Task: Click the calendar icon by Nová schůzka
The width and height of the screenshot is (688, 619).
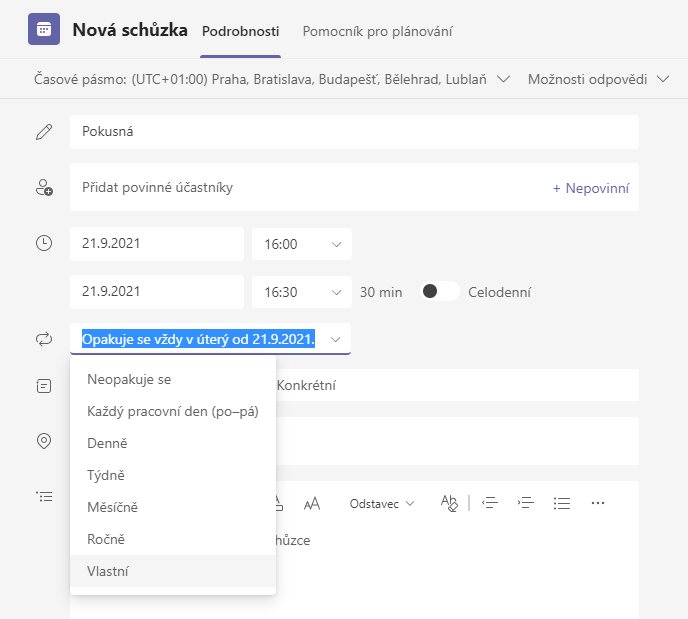Action: [x=44, y=30]
